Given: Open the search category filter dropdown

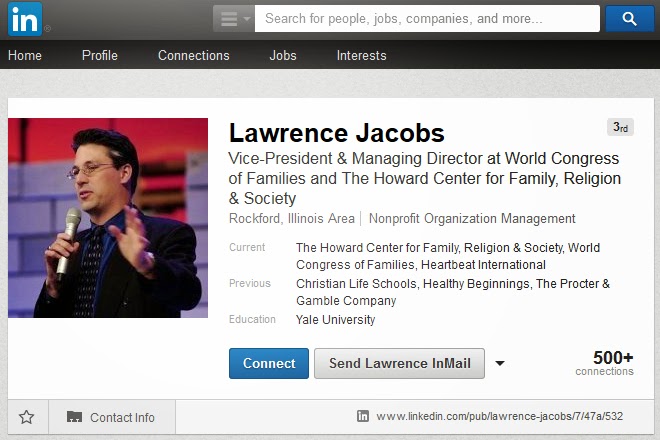Looking at the screenshot, I should pyautogui.click(x=233, y=18).
